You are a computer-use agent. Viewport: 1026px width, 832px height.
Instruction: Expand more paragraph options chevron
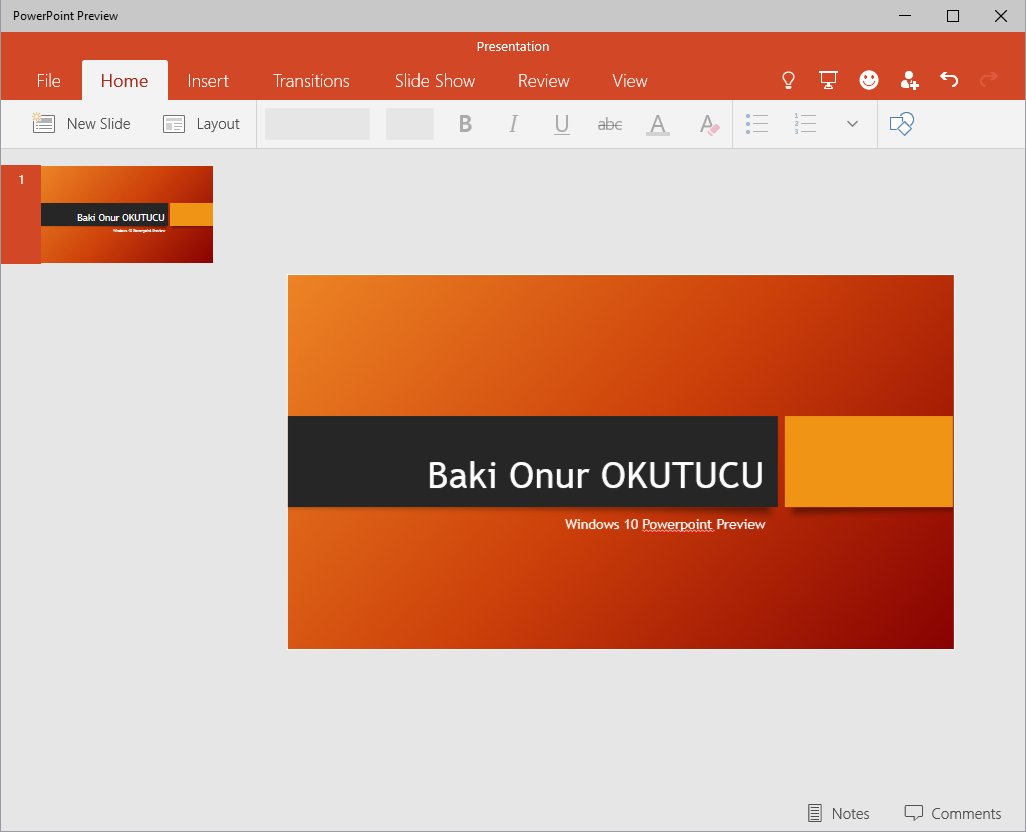coord(852,124)
